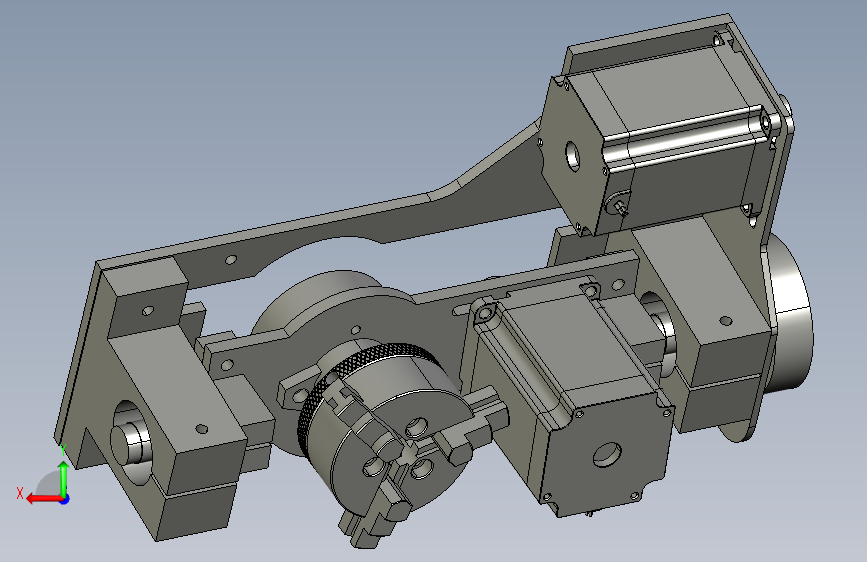867x562 pixels.
Task: Click the red X-axis arrow of the triad
Action: pyautogui.click(x=42, y=499)
